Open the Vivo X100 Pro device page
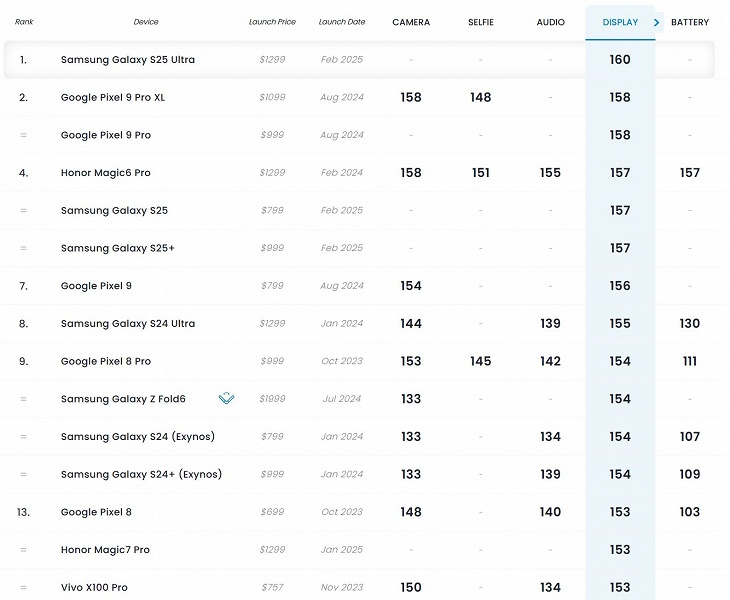 94,587
